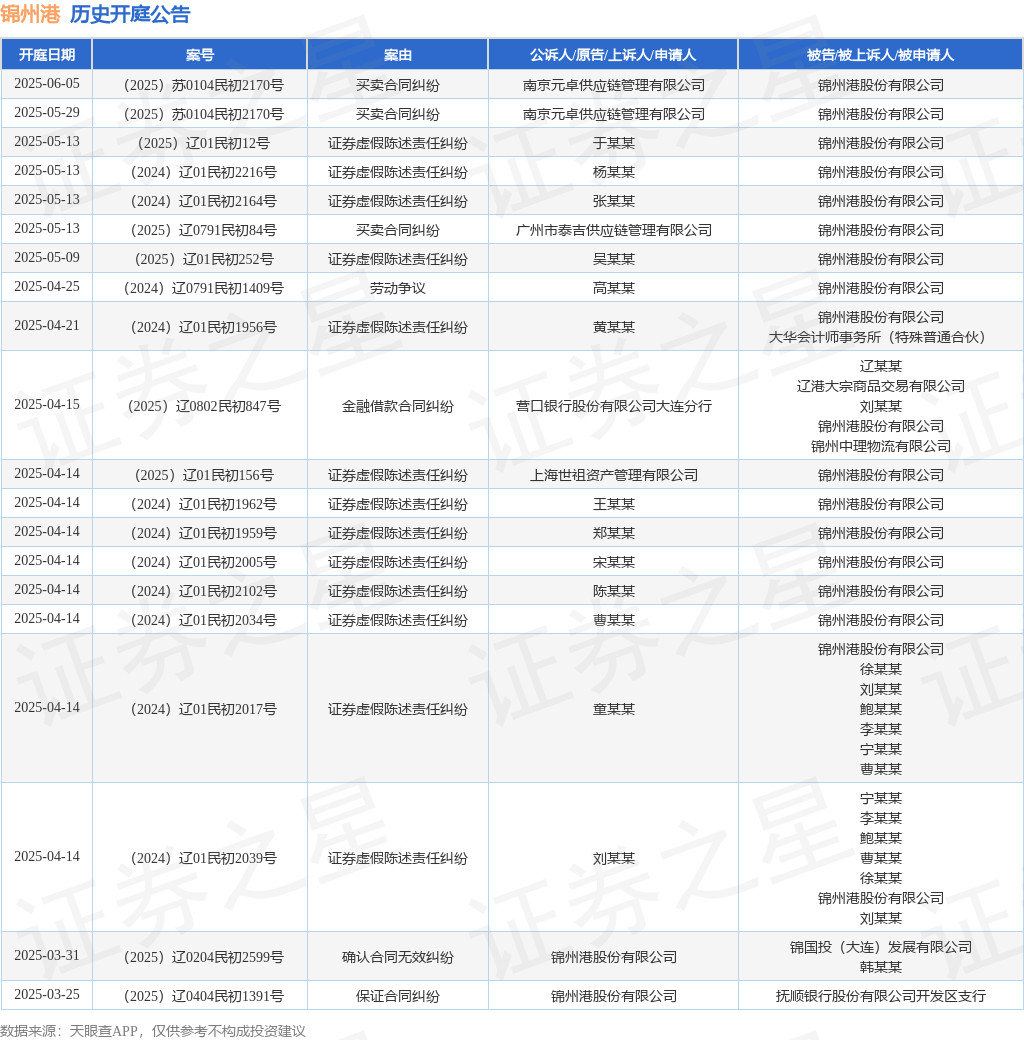The image size is (1024, 1040).
Task: Click plaintiff 营口银行股份有限公司大连分行
Action: [x=613, y=406]
